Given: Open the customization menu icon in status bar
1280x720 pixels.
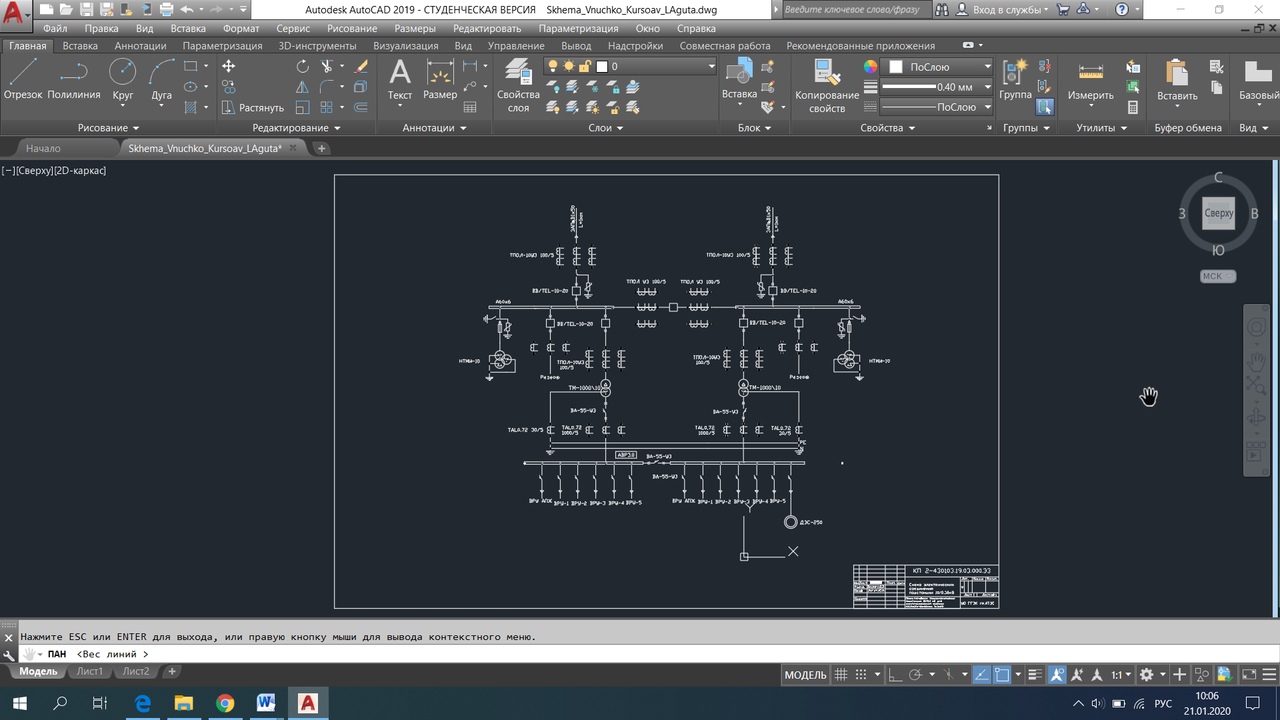Looking at the screenshot, I should coord(1271,675).
